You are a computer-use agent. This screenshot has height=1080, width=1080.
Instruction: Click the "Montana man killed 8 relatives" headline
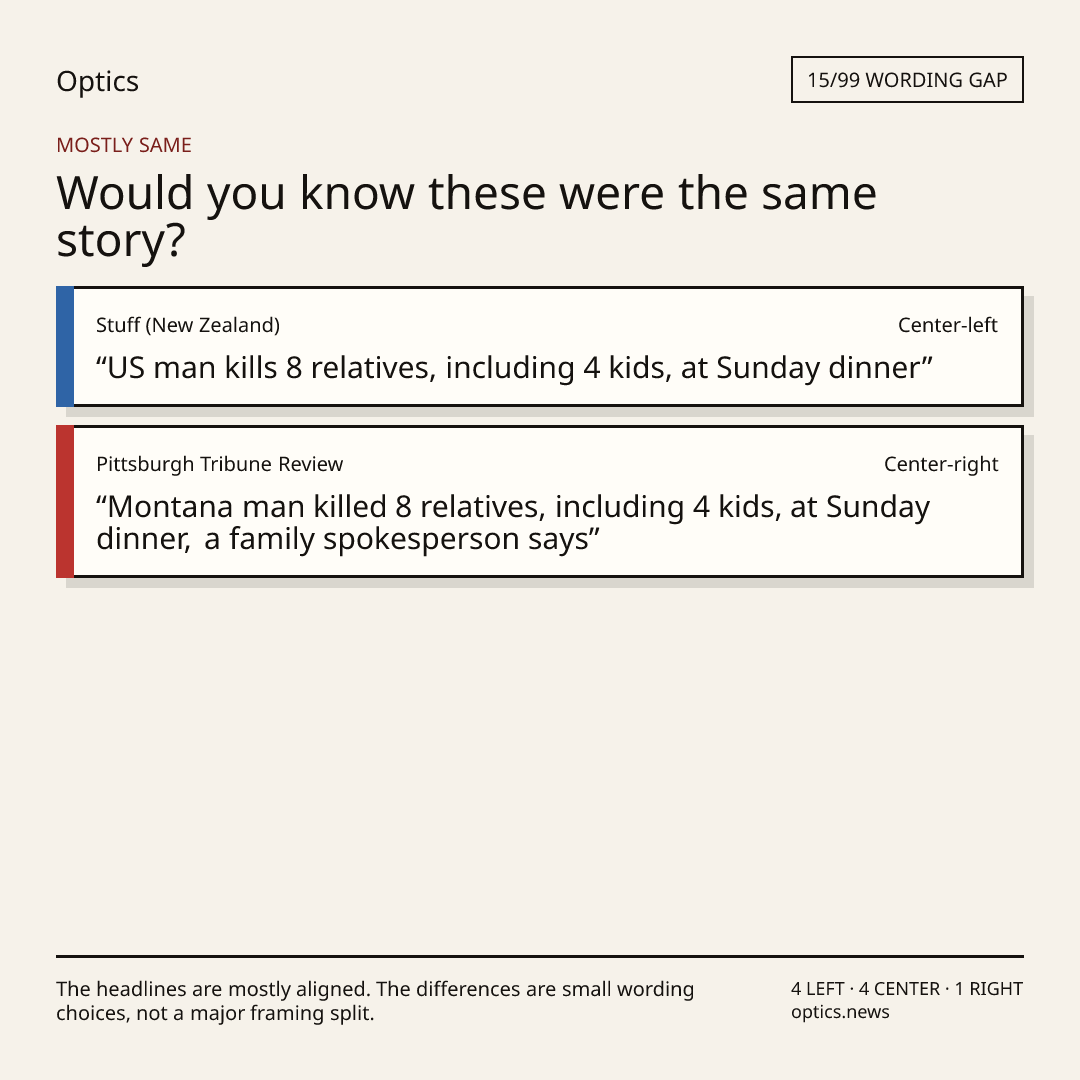click(x=513, y=523)
